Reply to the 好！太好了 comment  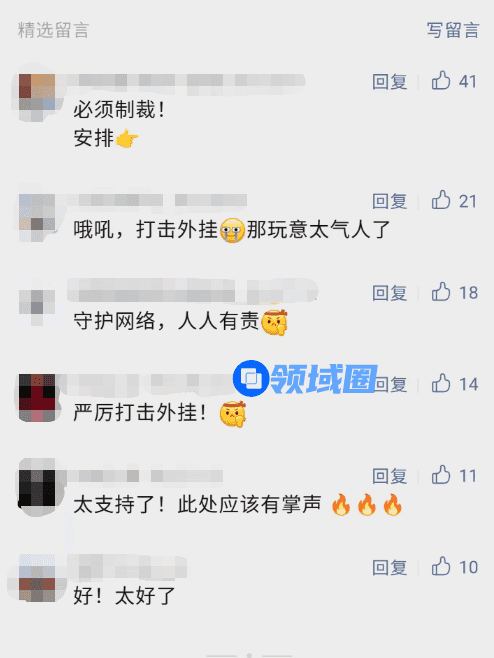tap(389, 567)
